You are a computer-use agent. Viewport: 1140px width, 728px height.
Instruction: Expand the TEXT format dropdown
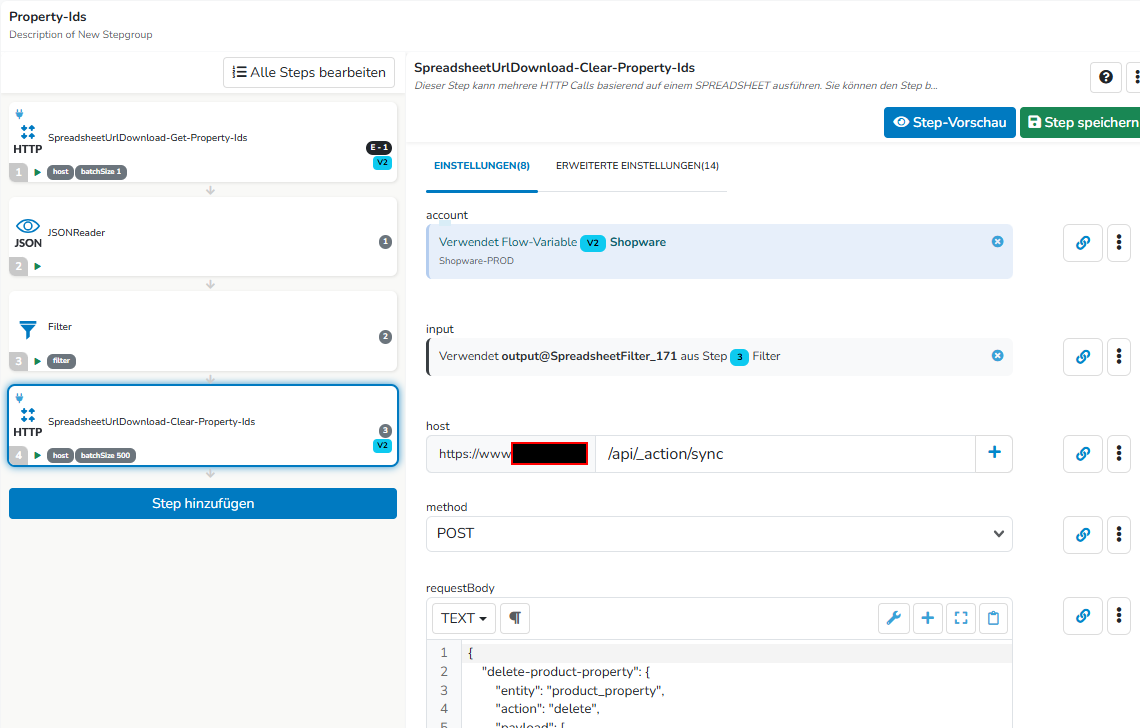464,618
